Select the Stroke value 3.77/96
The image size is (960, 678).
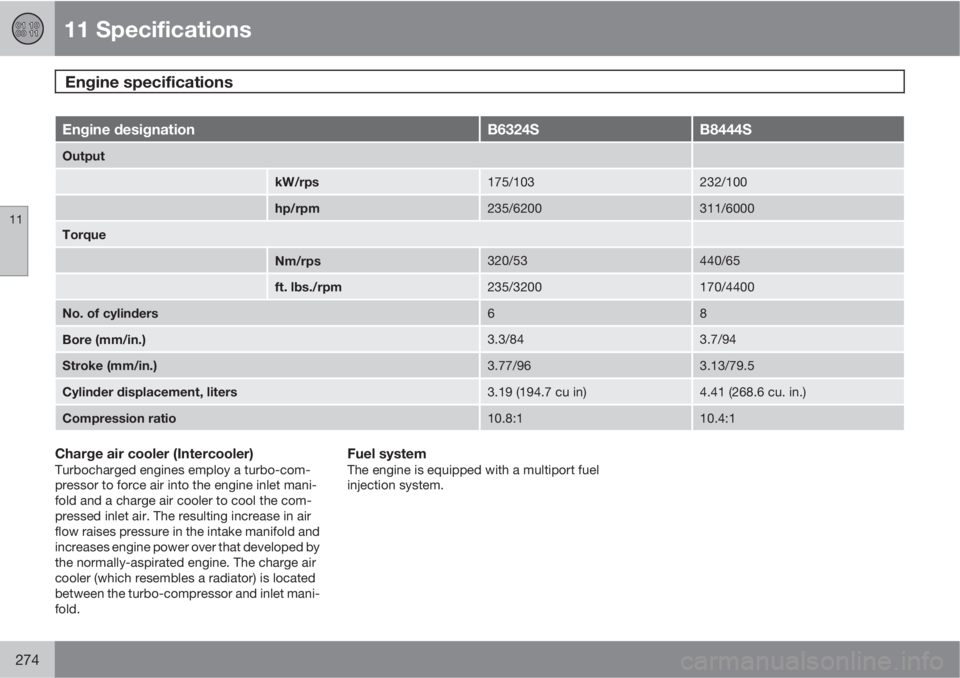pos(509,366)
